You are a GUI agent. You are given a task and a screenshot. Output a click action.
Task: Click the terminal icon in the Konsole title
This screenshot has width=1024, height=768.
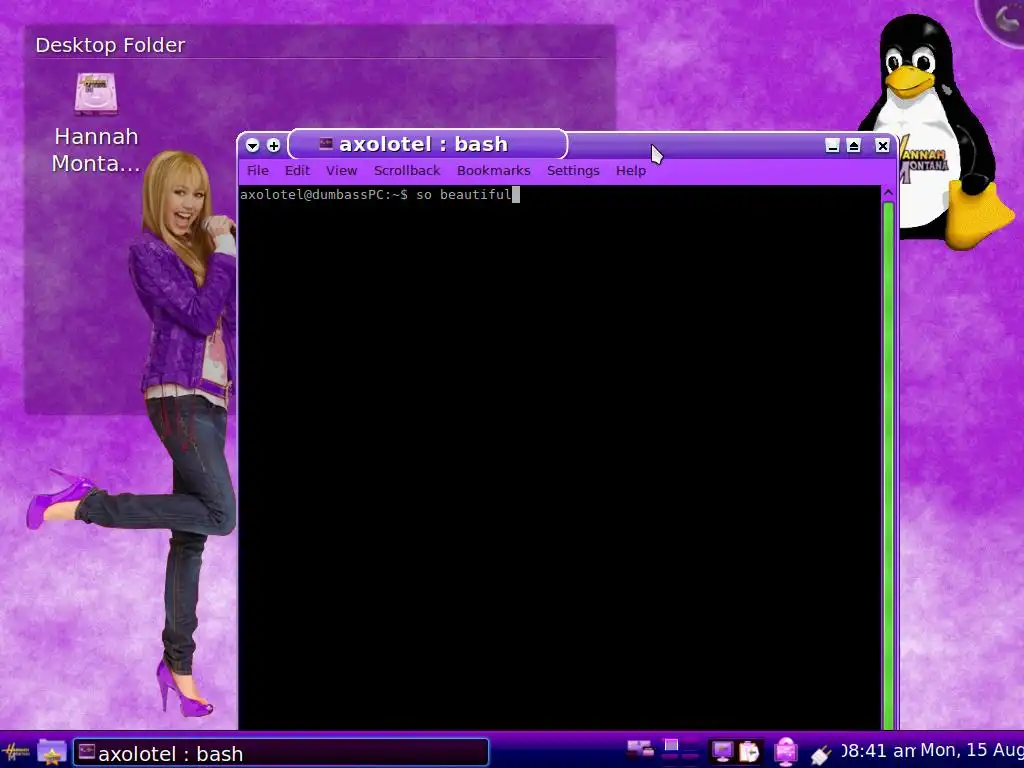point(325,144)
